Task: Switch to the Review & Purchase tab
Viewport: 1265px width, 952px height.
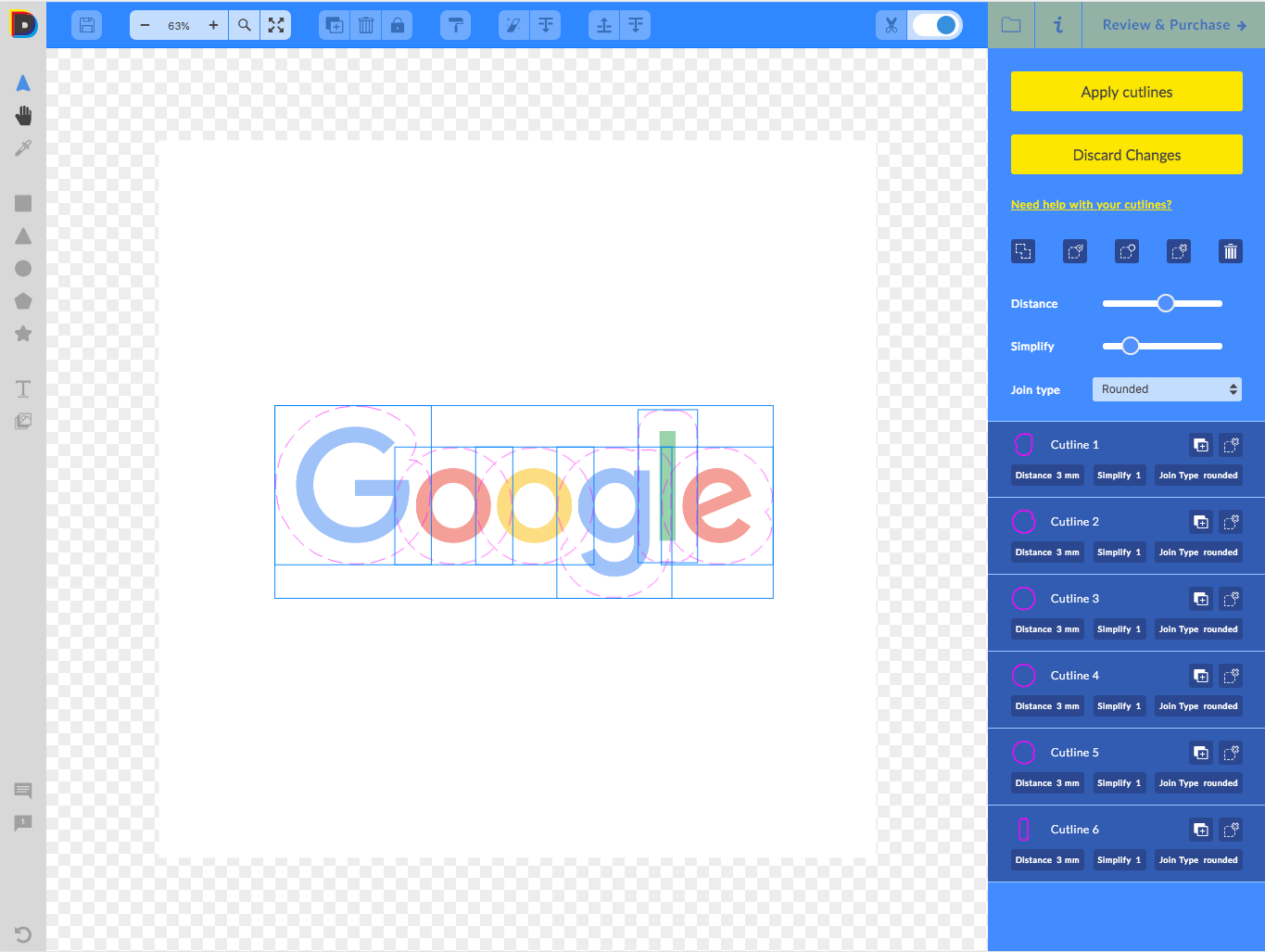Action: [x=1170, y=24]
